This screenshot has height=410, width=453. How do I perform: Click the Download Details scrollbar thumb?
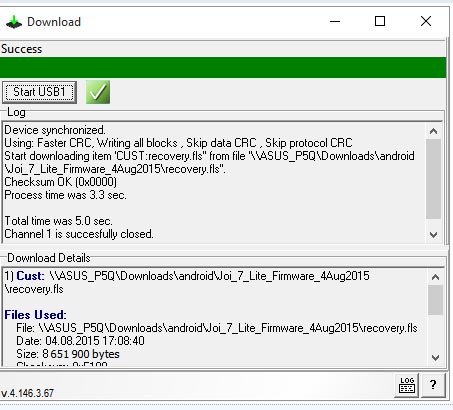pos(435,300)
